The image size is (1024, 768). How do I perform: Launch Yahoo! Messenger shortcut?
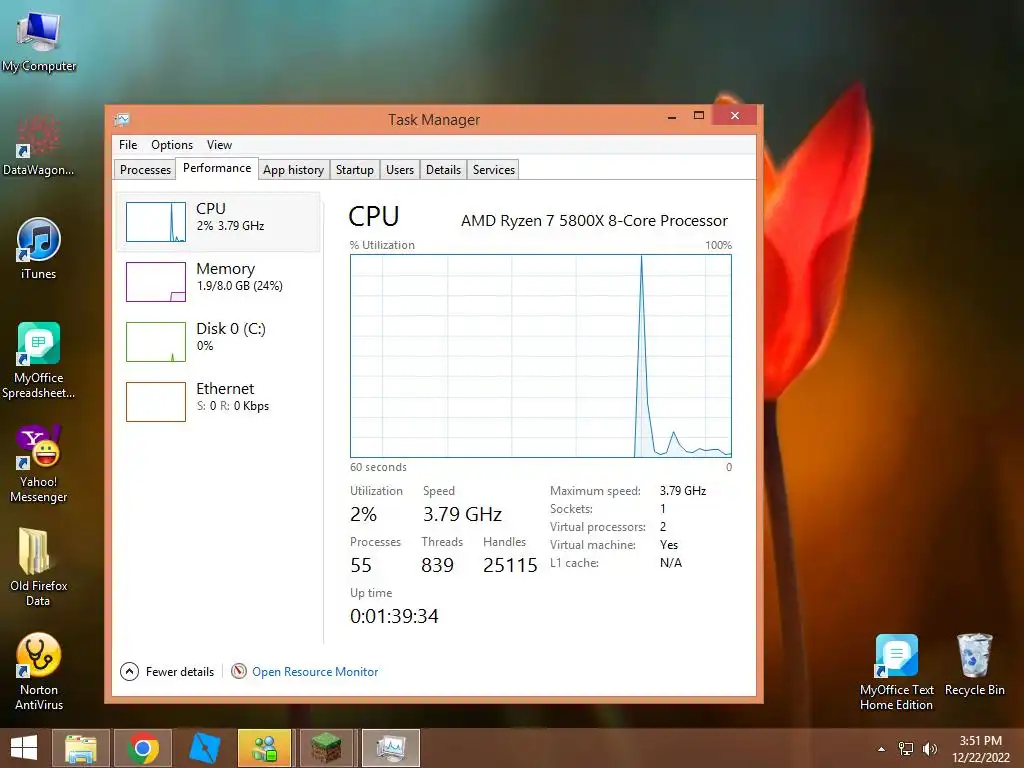(x=39, y=464)
